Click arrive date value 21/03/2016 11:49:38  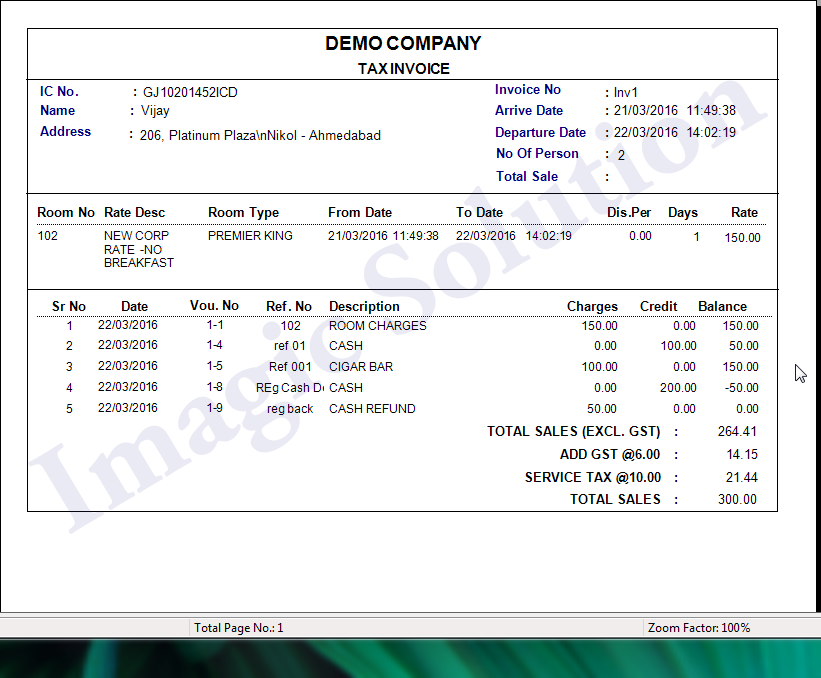point(674,110)
